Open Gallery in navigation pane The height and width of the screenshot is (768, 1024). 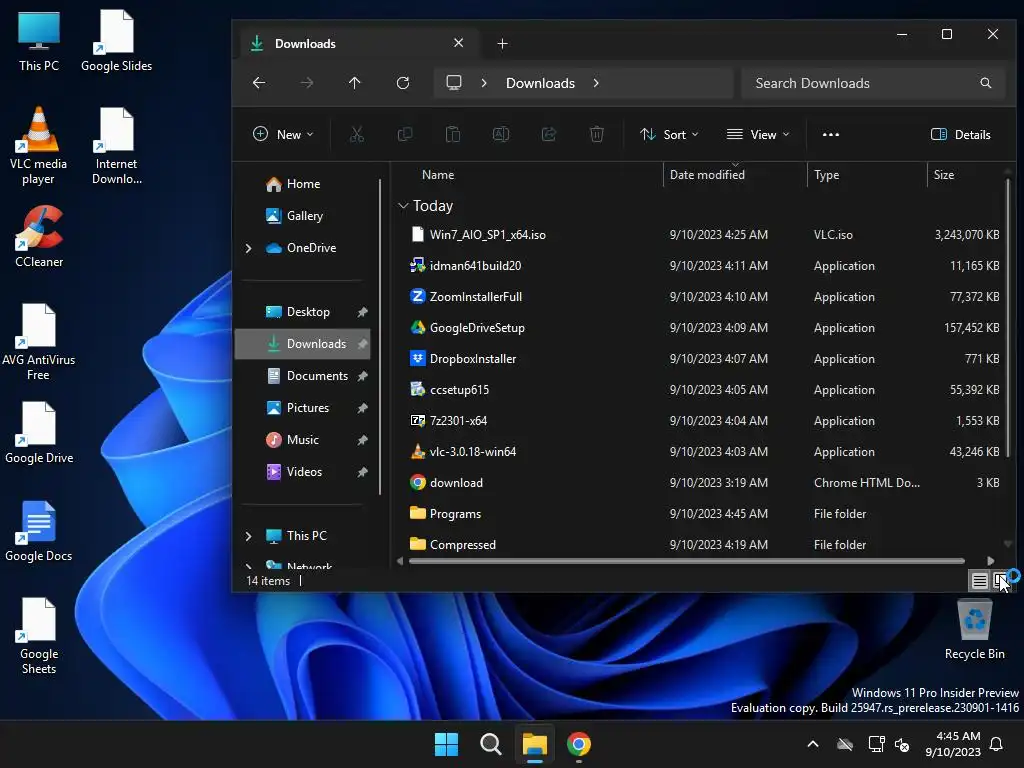[x=302, y=216]
